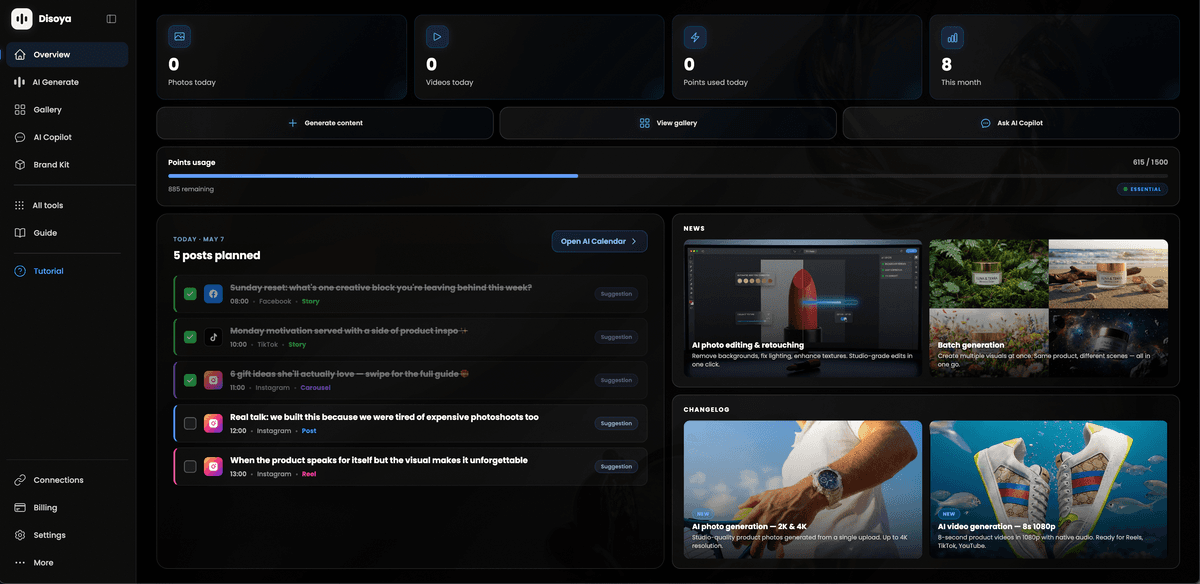Select AI Copilot in sidebar
The height and width of the screenshot is (584, 1200).
coord(68,137)
